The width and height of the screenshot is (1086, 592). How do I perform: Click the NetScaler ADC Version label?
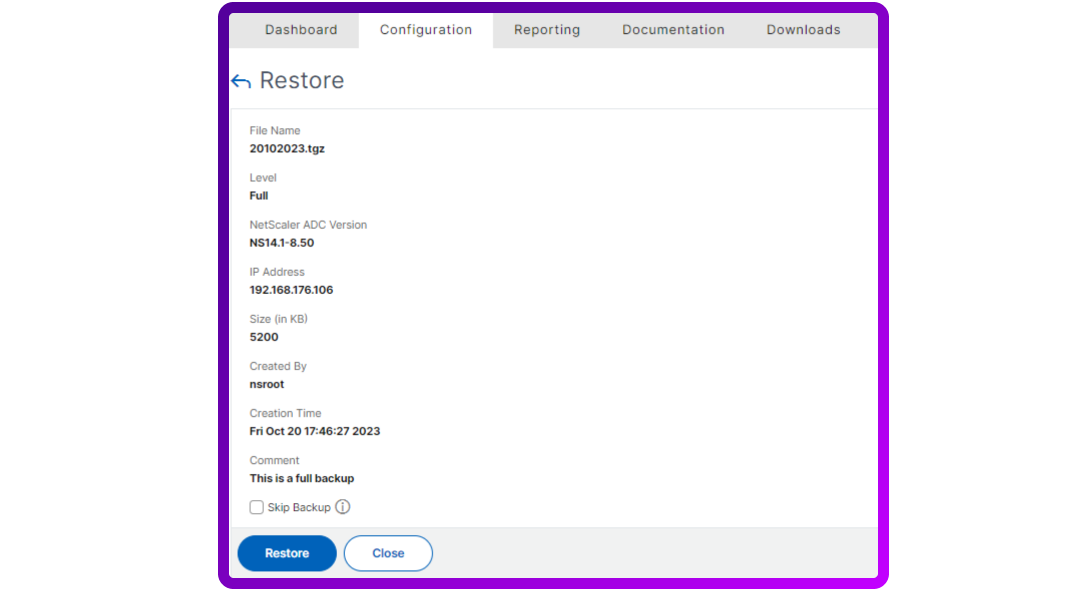coord(308,225)
